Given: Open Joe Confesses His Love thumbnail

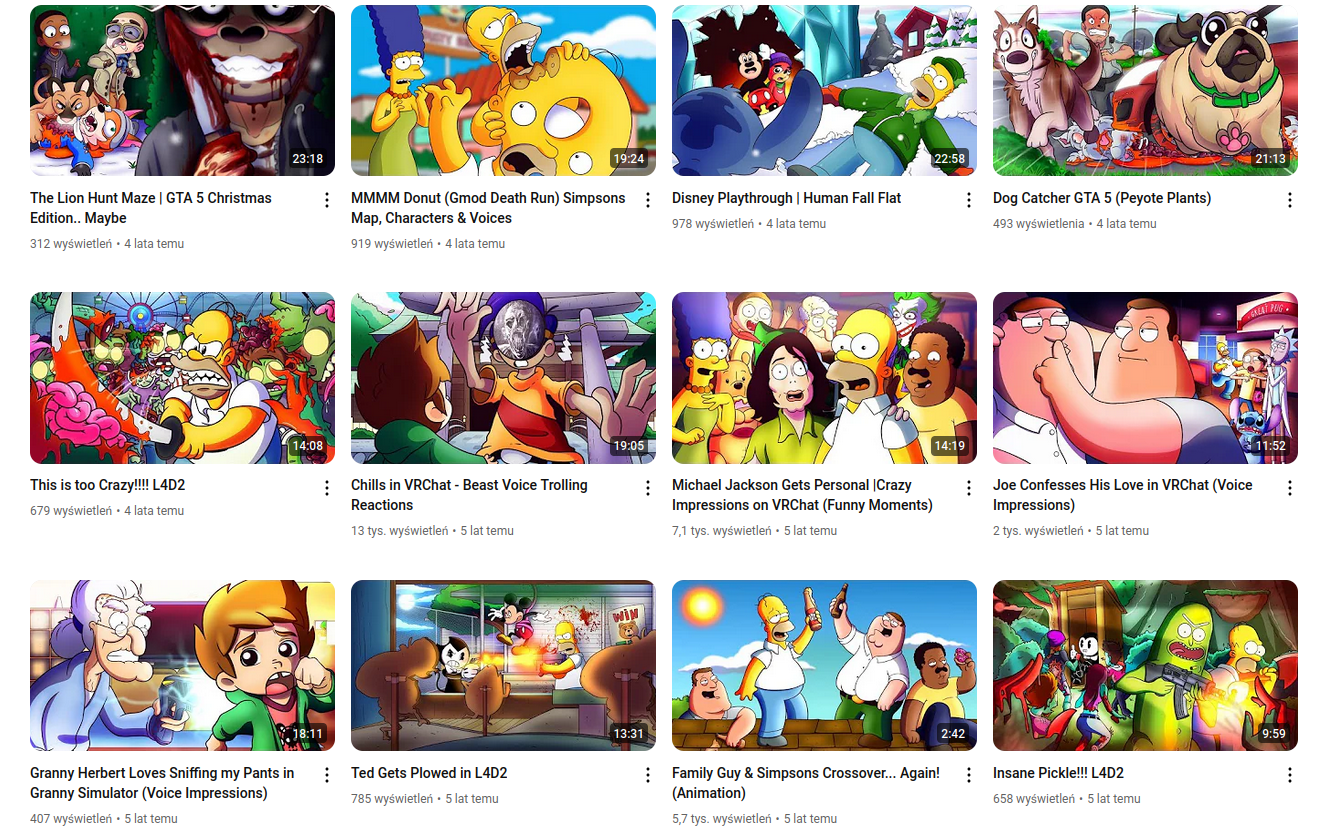Looking at the screenshot, I should pyautogui.click(x=1145, y=378).
